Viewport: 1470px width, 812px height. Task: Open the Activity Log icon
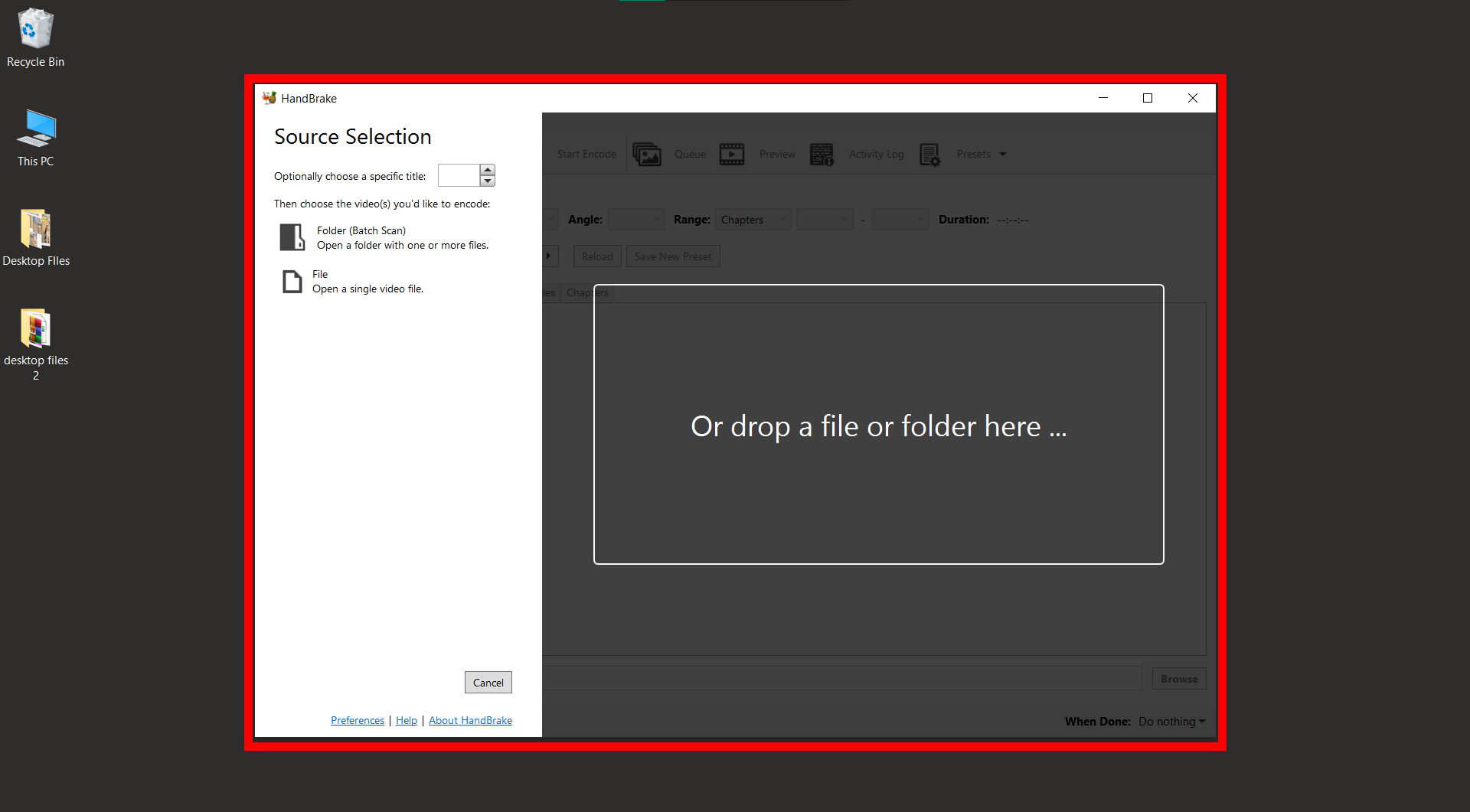(822, 154)
